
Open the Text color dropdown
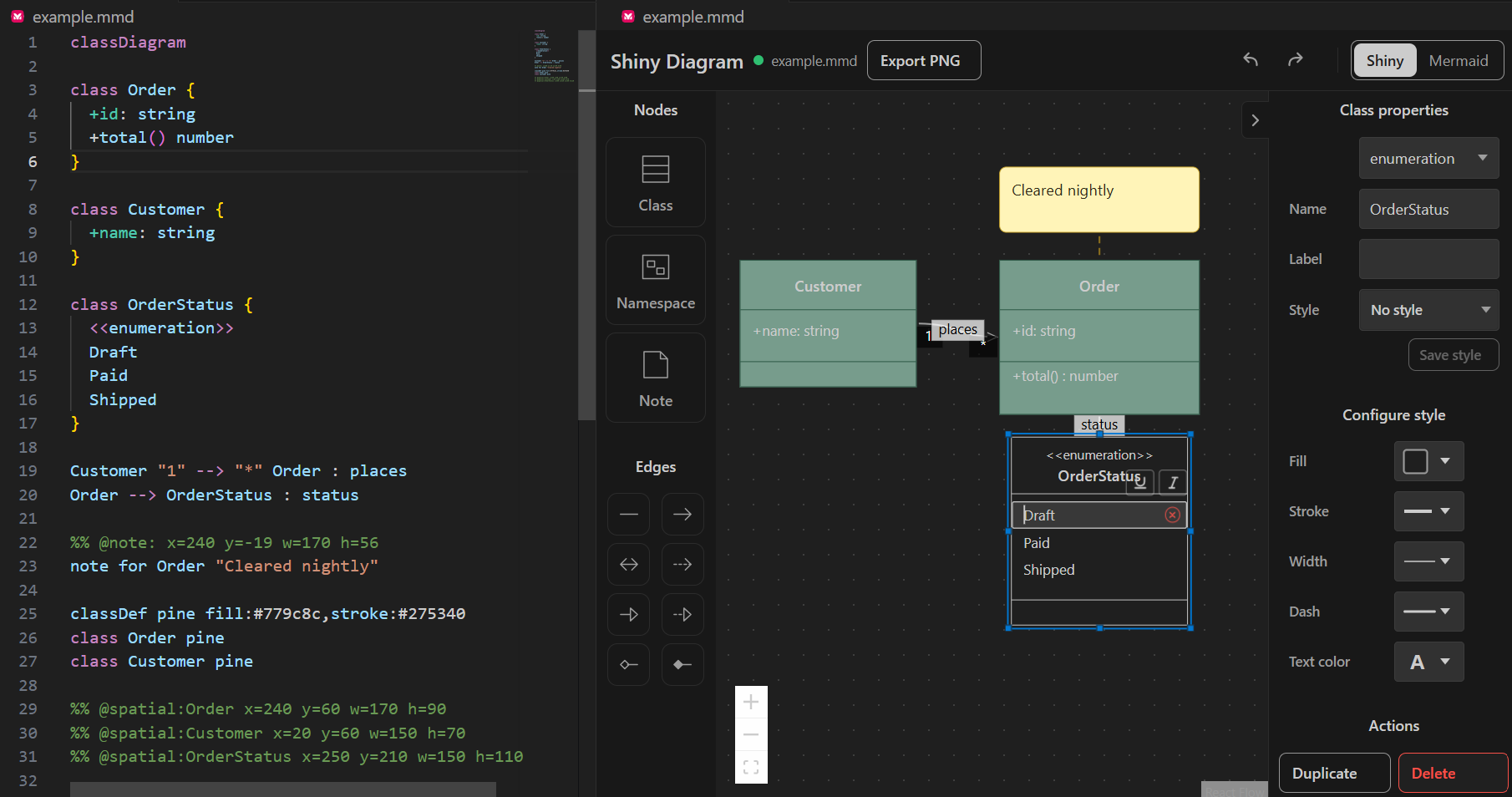click(1428, 662)
